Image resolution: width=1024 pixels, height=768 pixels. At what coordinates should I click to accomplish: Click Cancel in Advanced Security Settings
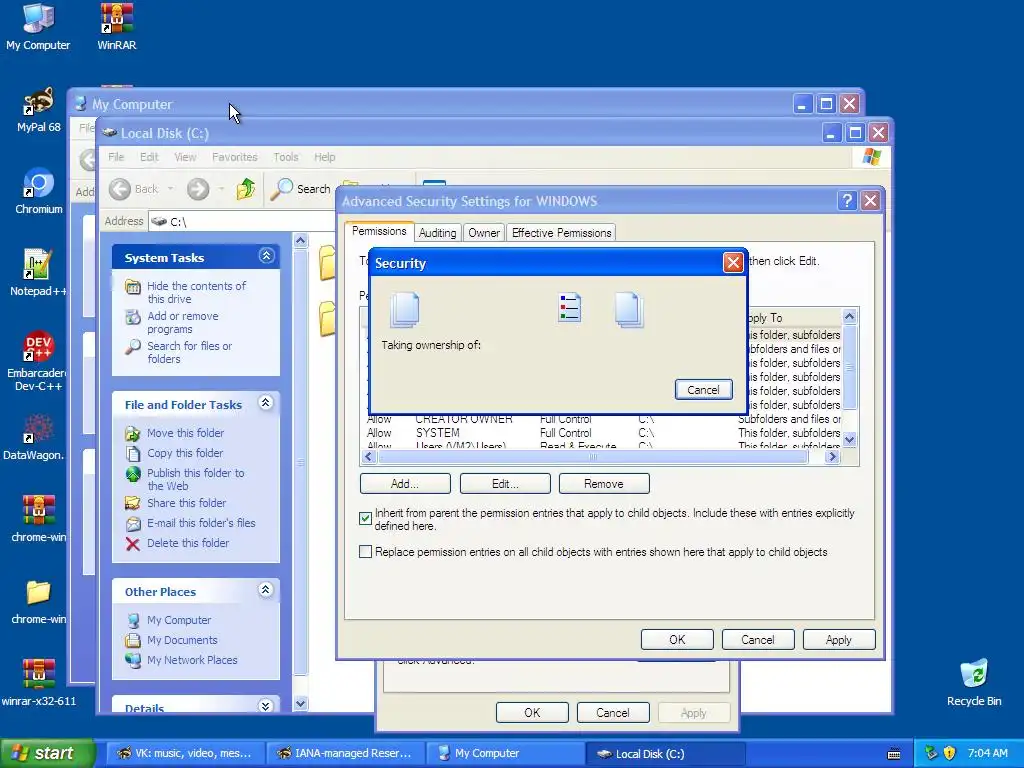pyautogui.click(x=758, y=640)
